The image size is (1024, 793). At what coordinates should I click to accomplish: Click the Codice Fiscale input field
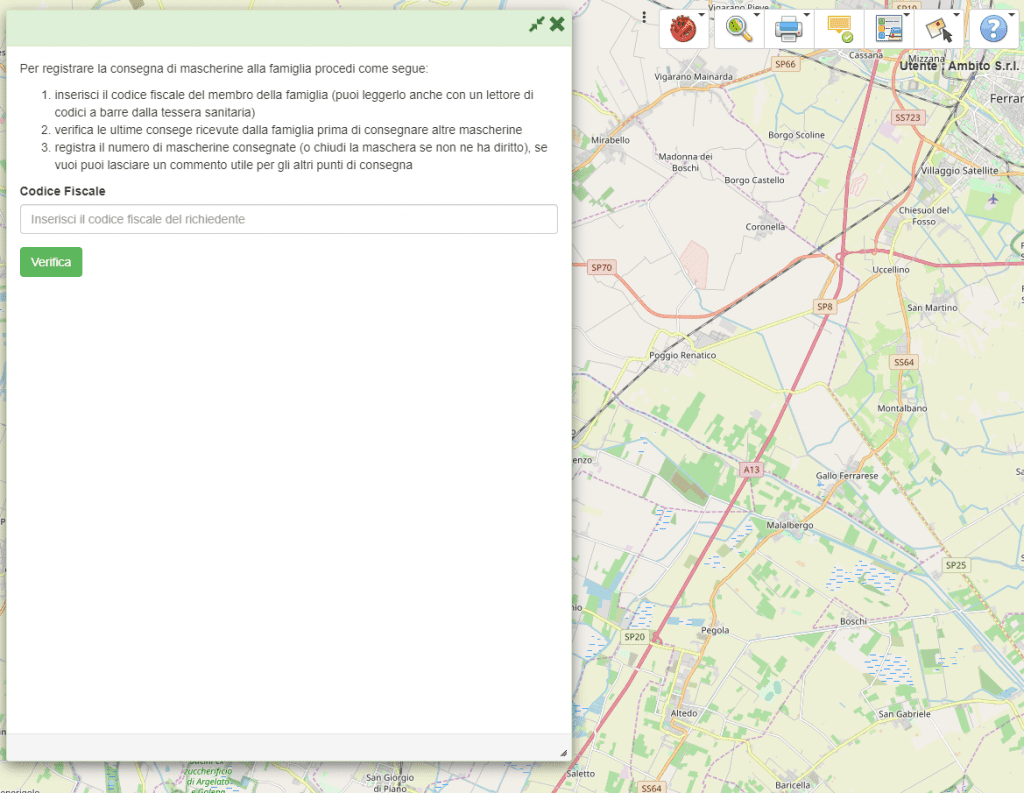click(x=288, y=219)
